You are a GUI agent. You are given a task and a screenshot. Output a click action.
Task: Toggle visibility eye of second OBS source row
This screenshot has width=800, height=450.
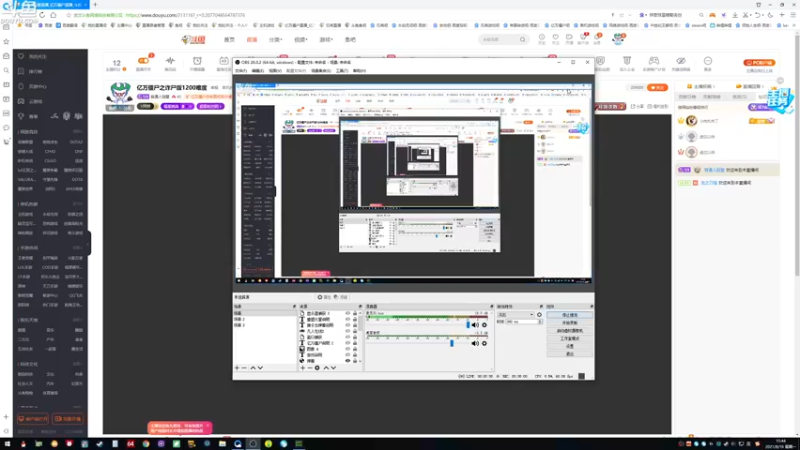pyautogui.click(x=348, y=319)
